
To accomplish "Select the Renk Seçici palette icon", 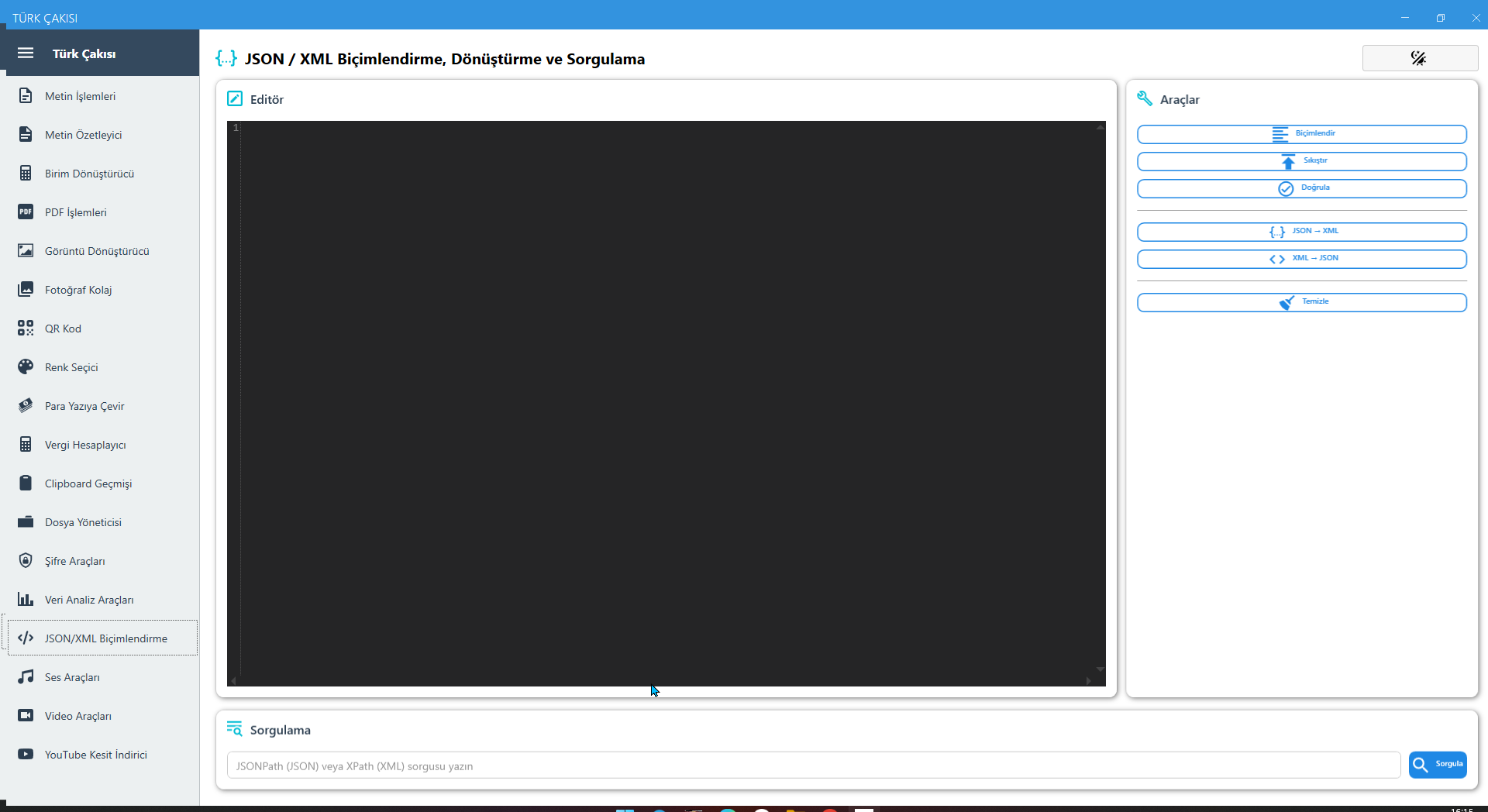I will [26, 367].
